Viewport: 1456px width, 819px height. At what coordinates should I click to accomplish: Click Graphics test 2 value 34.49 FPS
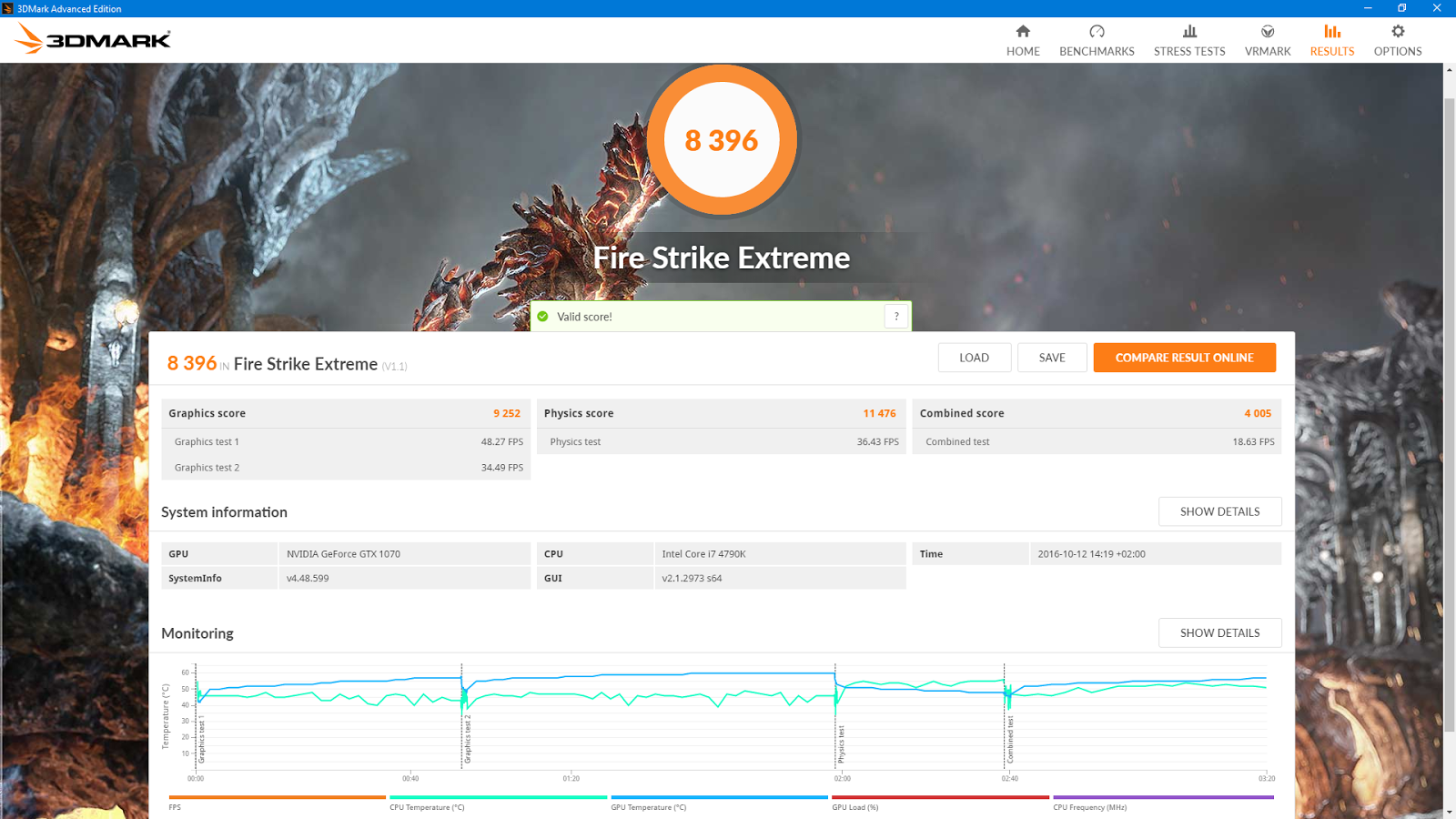click(x=502, y=468)
